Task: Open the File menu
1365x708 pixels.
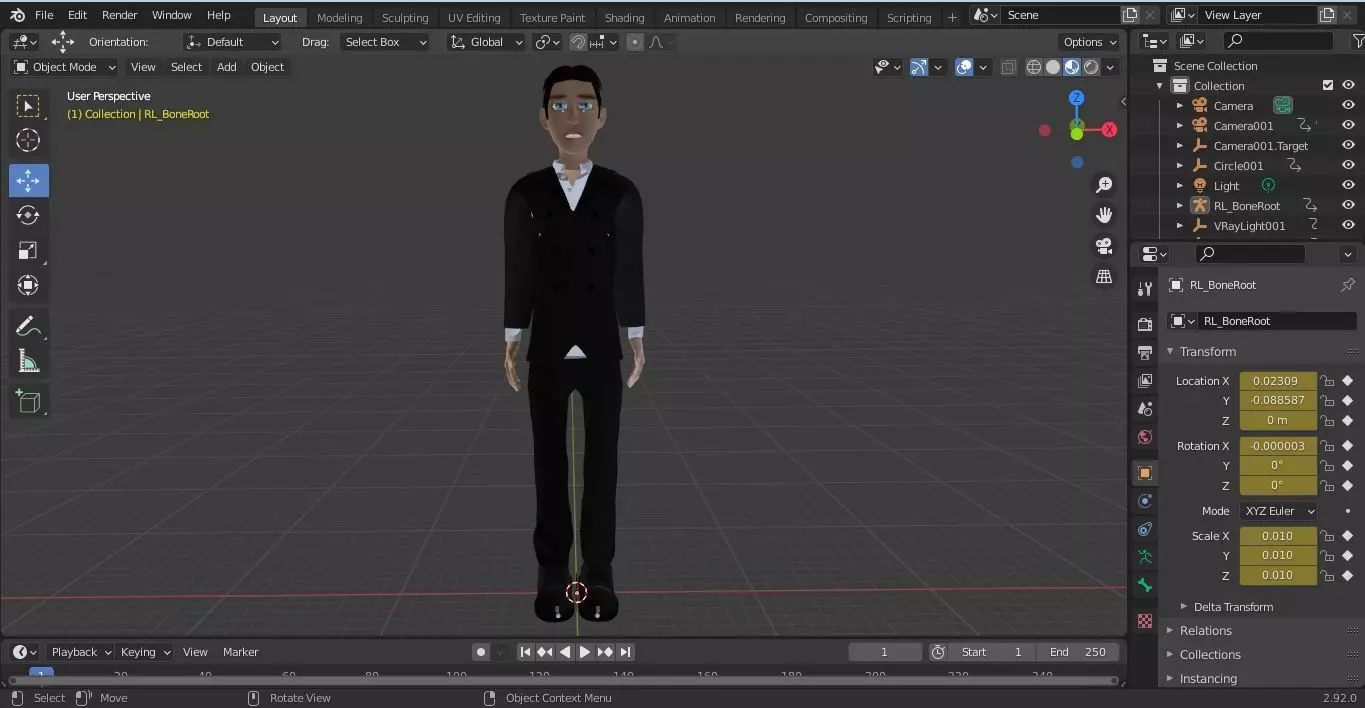Action: tap(44, 15)
